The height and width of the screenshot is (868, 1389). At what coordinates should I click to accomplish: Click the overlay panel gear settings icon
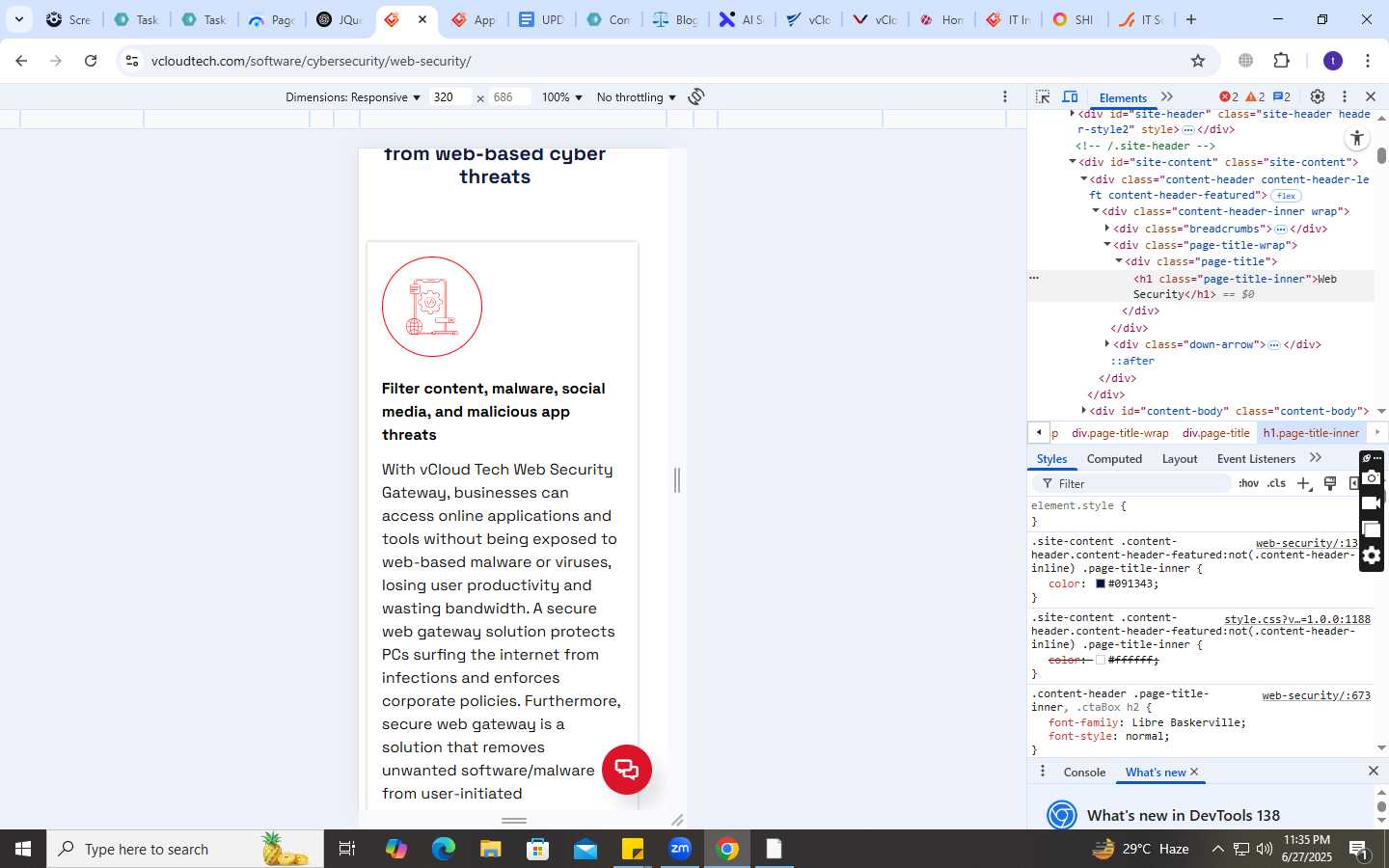click(x=1372, y=556)
